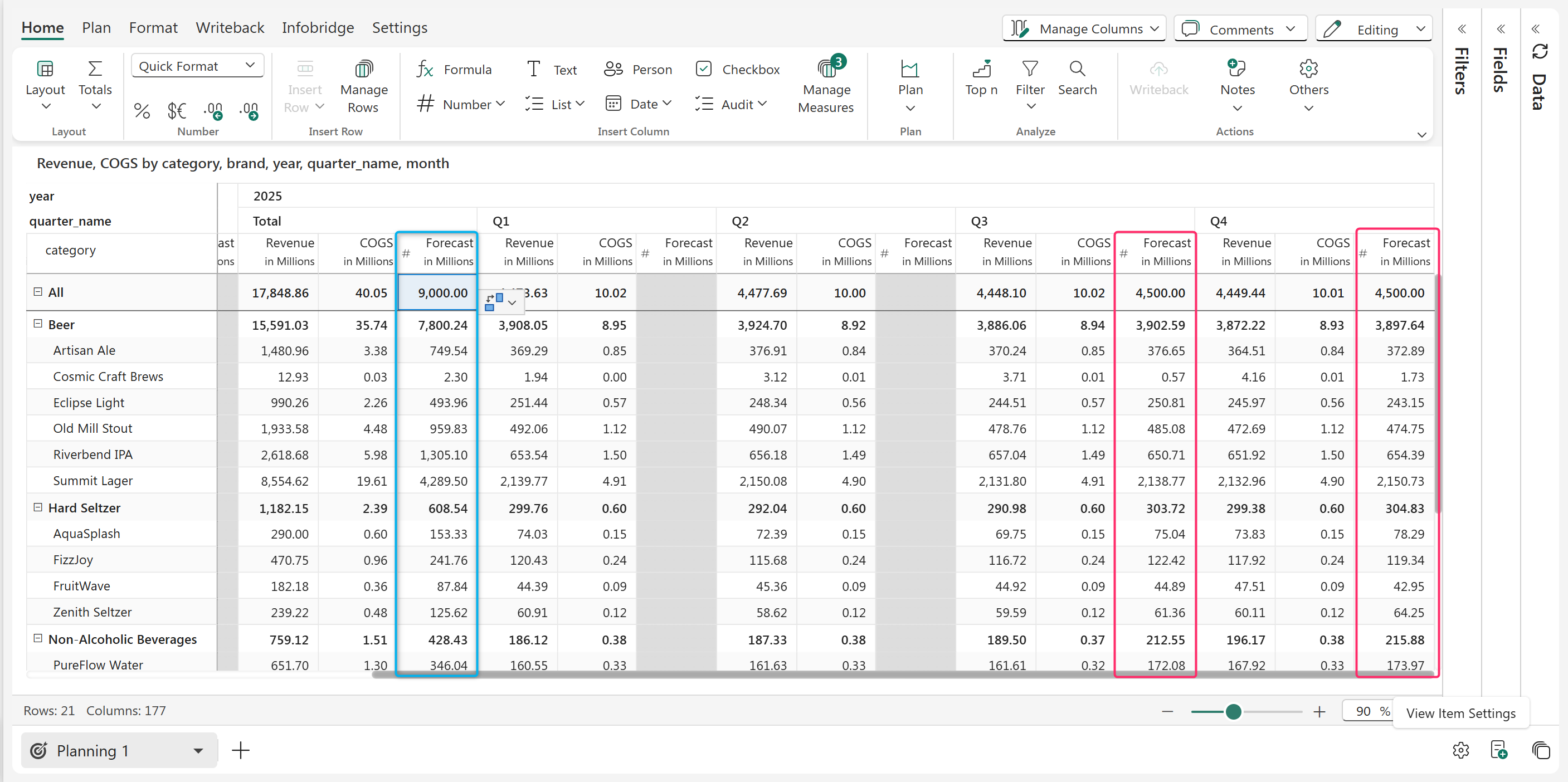
Task: Click the zoom slider handle
Action: point(1233,711)
